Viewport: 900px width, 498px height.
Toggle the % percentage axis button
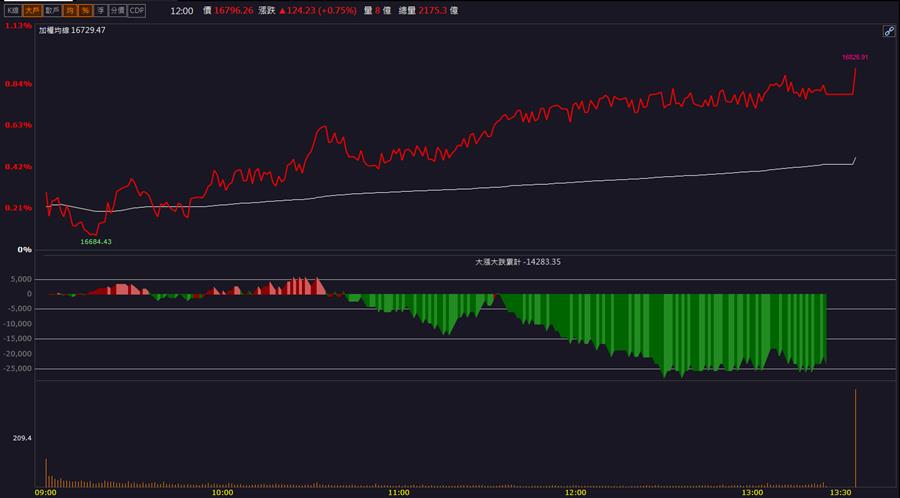click(85, 10)
